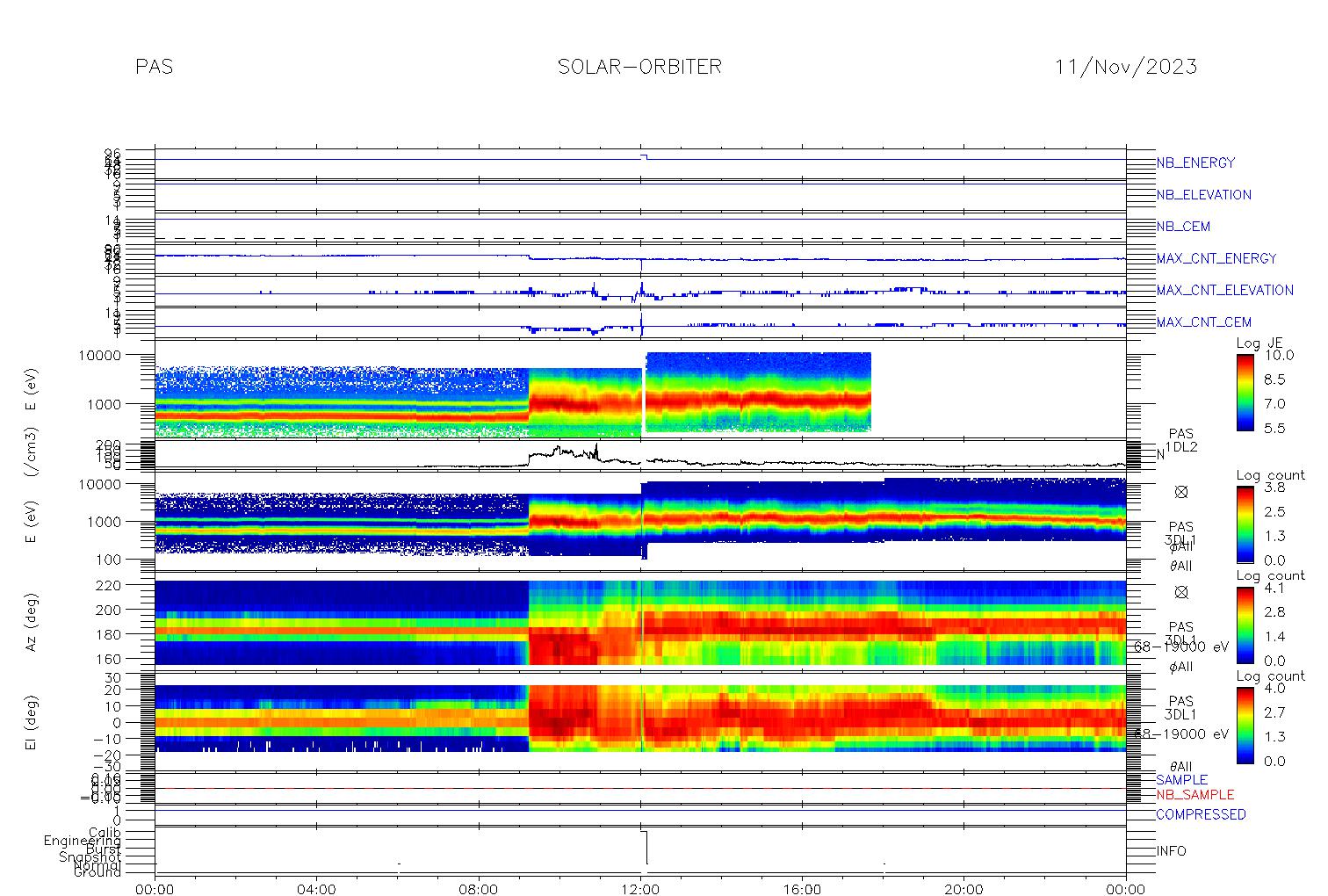
Task: Click the azimuth angle spectrogram panel
Action: (x=640, y=622)
